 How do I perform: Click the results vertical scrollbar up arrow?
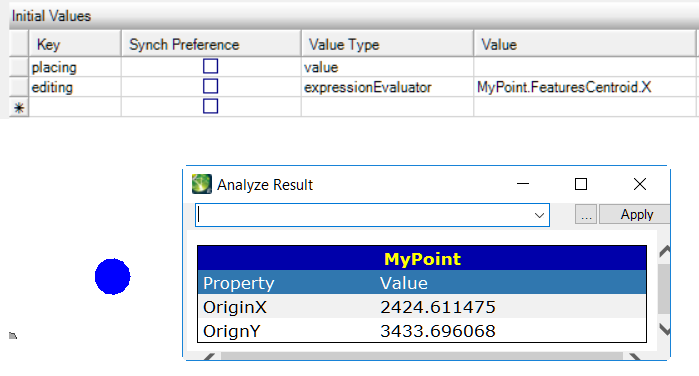(664, 251)
